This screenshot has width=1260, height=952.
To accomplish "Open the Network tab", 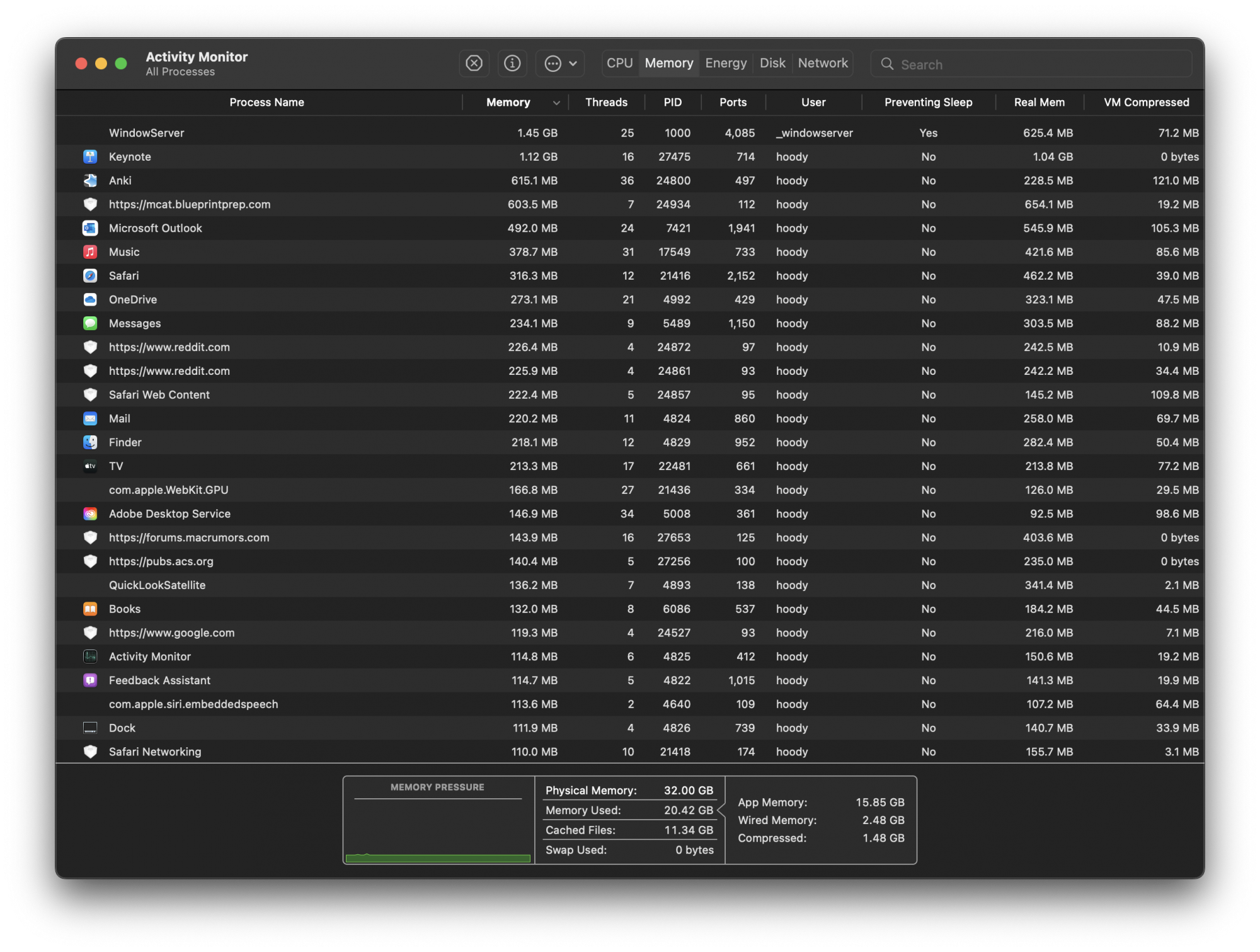I will [823, 64].
